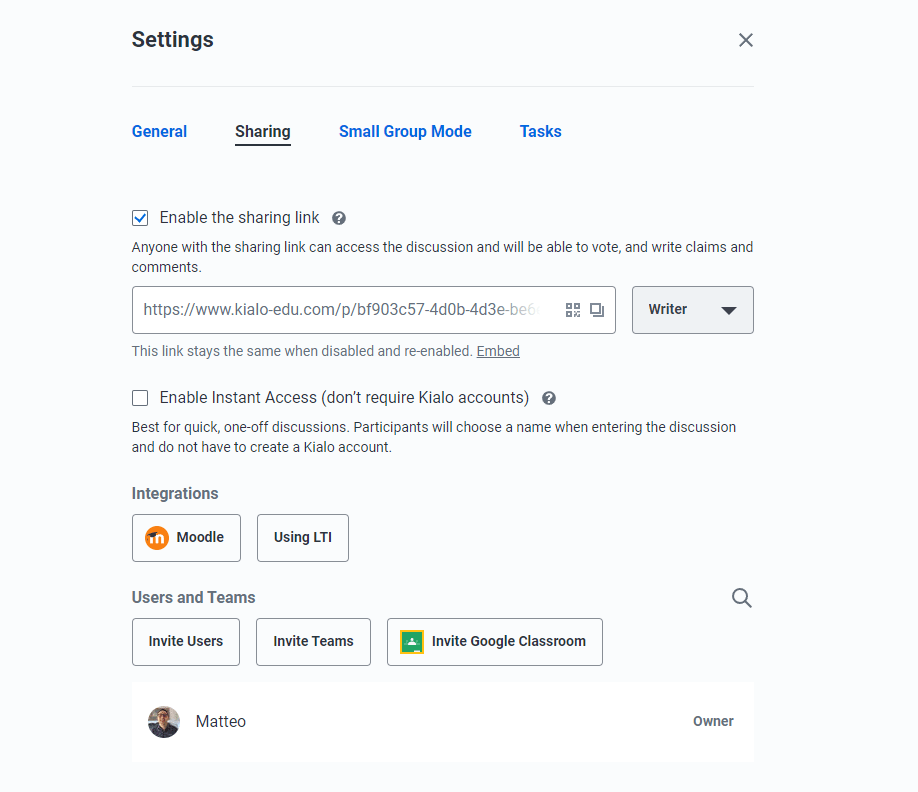Close the Settings dialog with X
918x792 pixels.
point(745,40)
